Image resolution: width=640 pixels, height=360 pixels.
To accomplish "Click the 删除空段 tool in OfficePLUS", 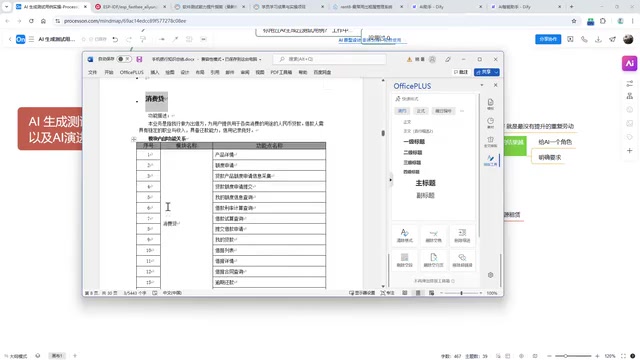I will click(404, 260).
